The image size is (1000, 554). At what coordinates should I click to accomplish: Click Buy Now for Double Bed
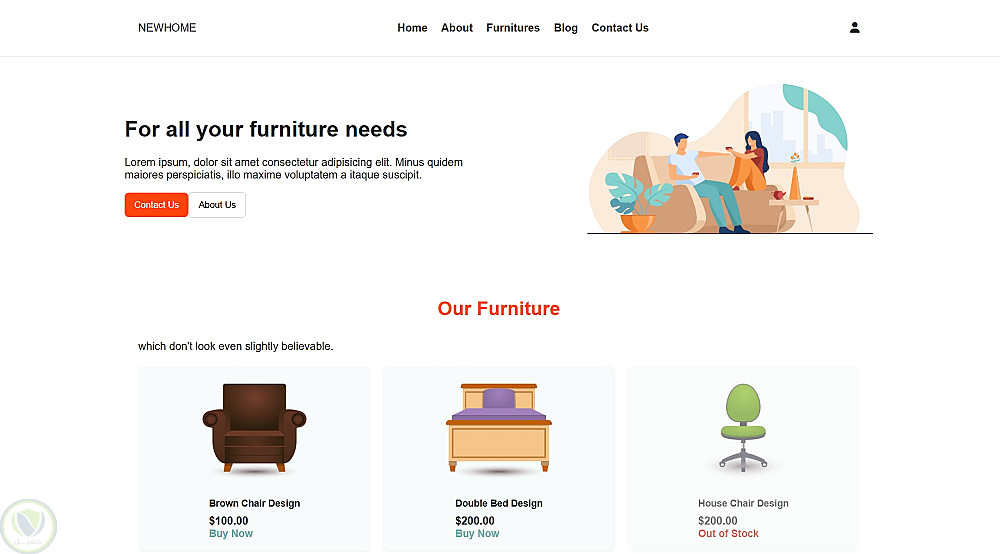coord(477,534)
